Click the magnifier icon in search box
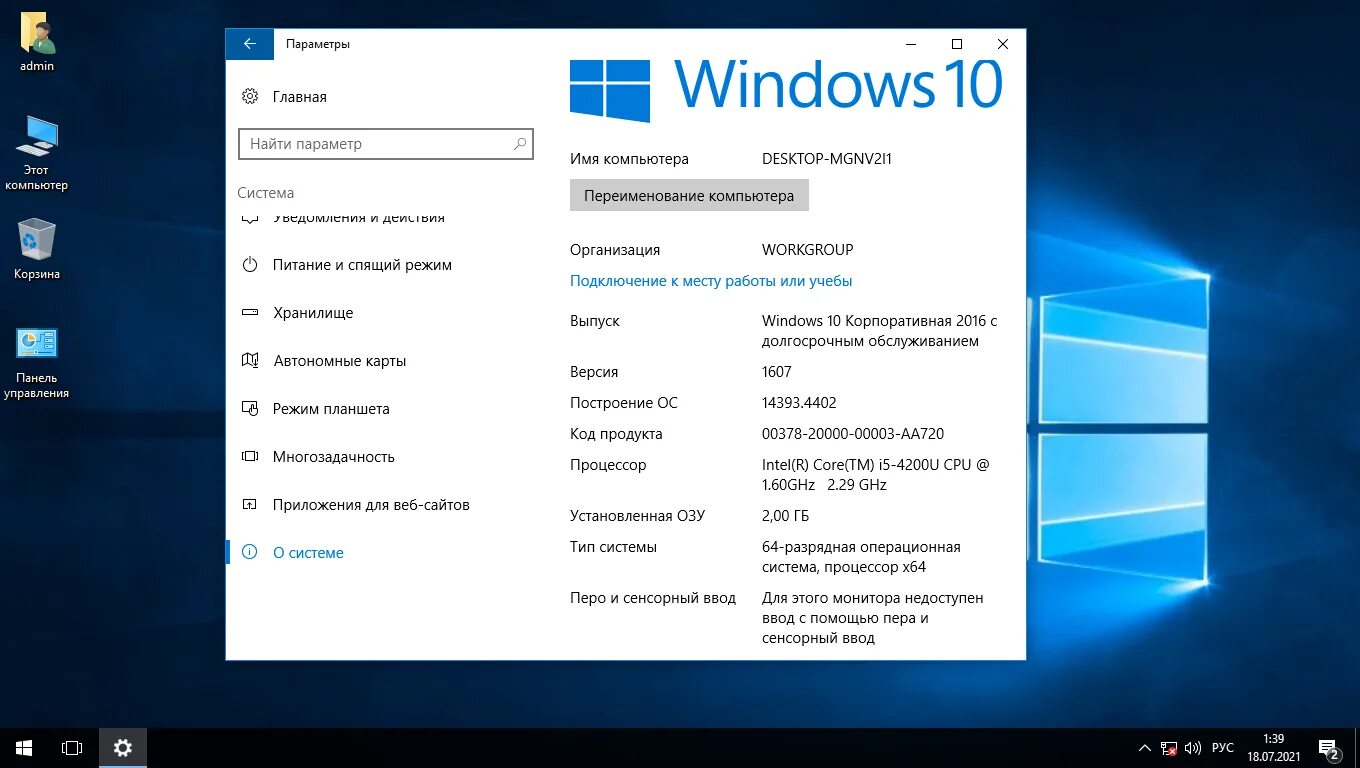This screenshot has width=1360, height=768. pyautogui.click(x=519, y=144)
